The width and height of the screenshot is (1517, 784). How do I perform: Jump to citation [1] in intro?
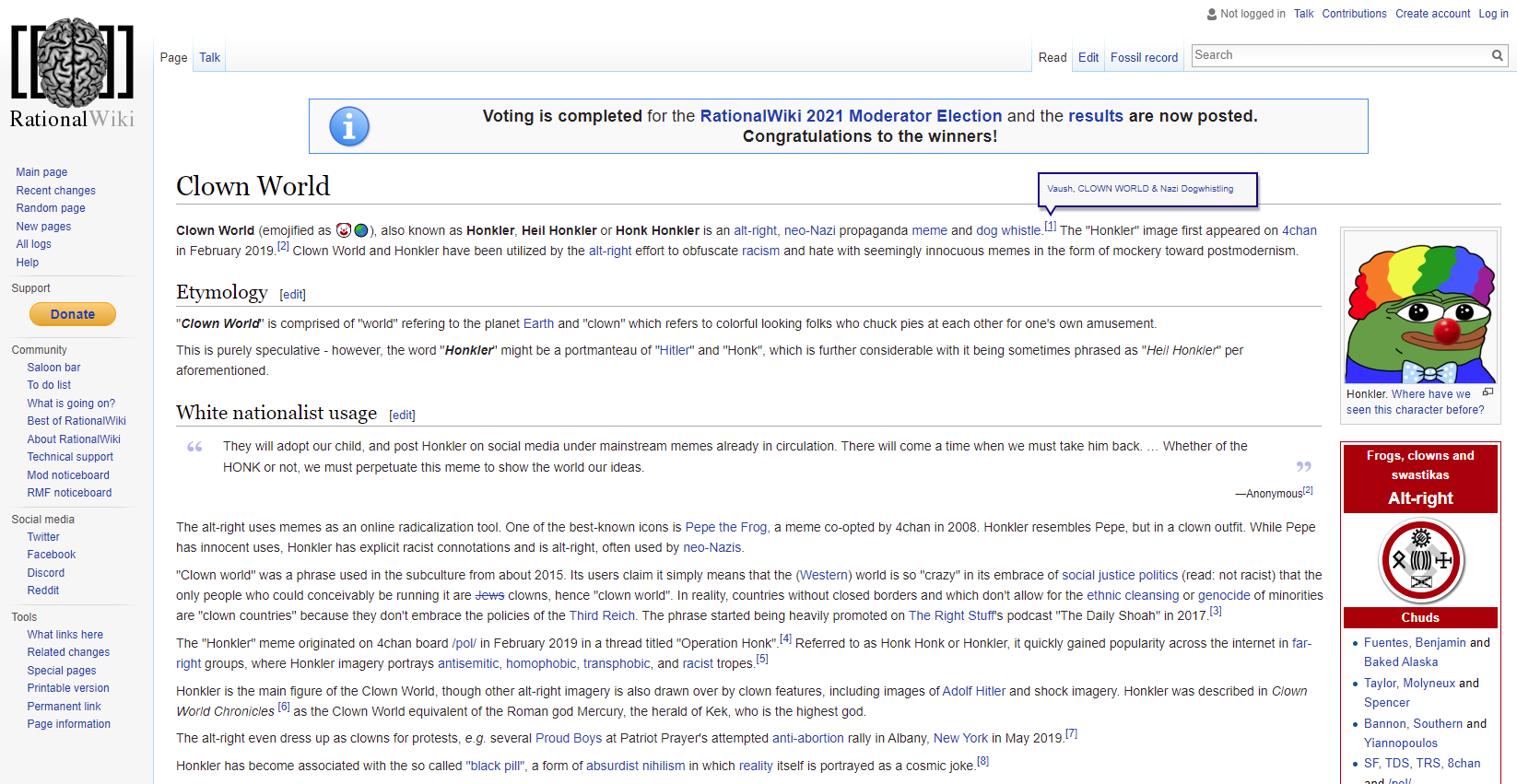1051,227
